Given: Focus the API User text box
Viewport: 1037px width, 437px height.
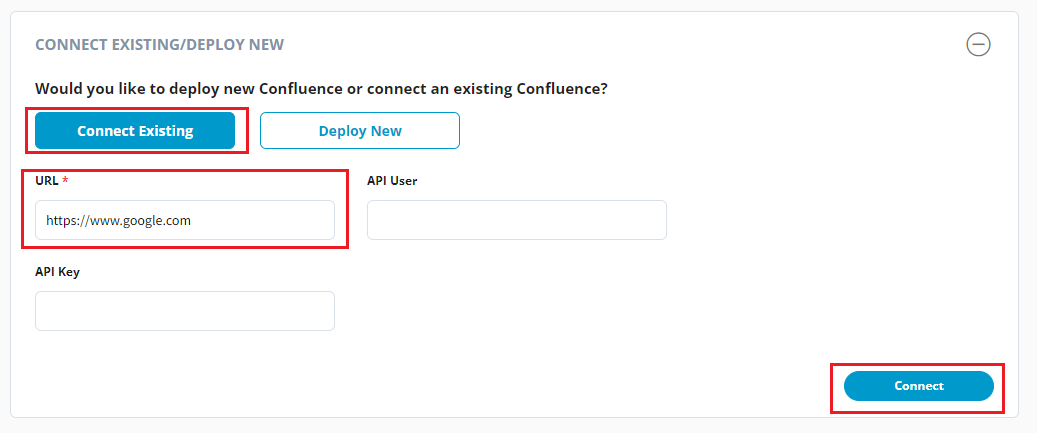Looking at the screenshot, I should tap(516, 220).
